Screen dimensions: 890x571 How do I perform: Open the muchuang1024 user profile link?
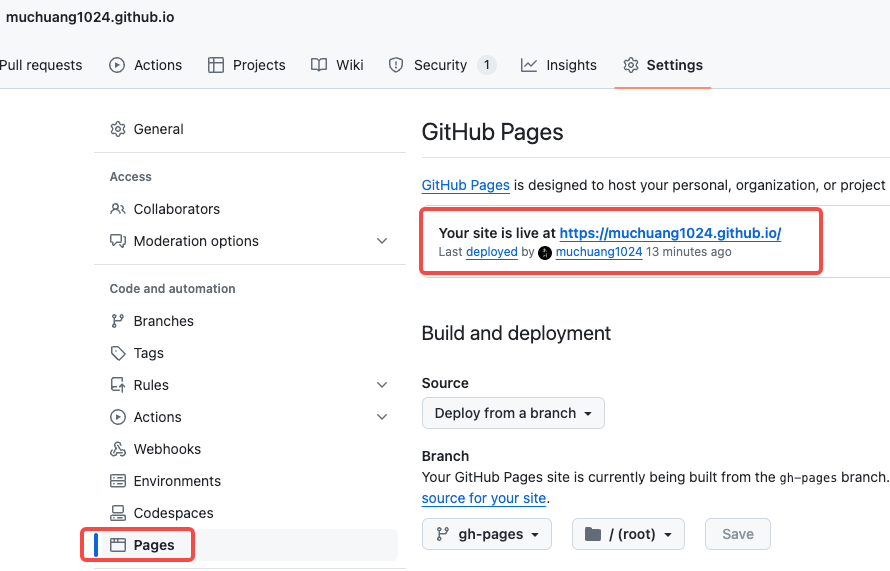[599, 252]
